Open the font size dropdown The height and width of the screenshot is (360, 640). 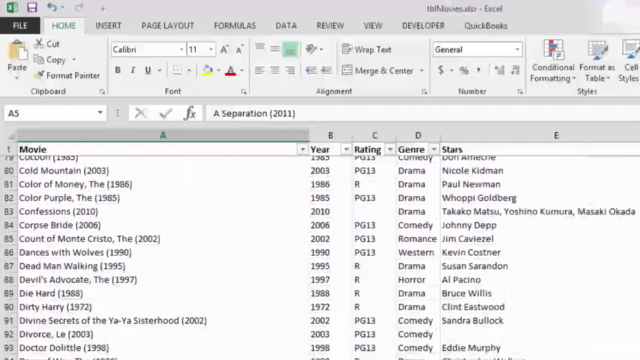tap(211, 49)
